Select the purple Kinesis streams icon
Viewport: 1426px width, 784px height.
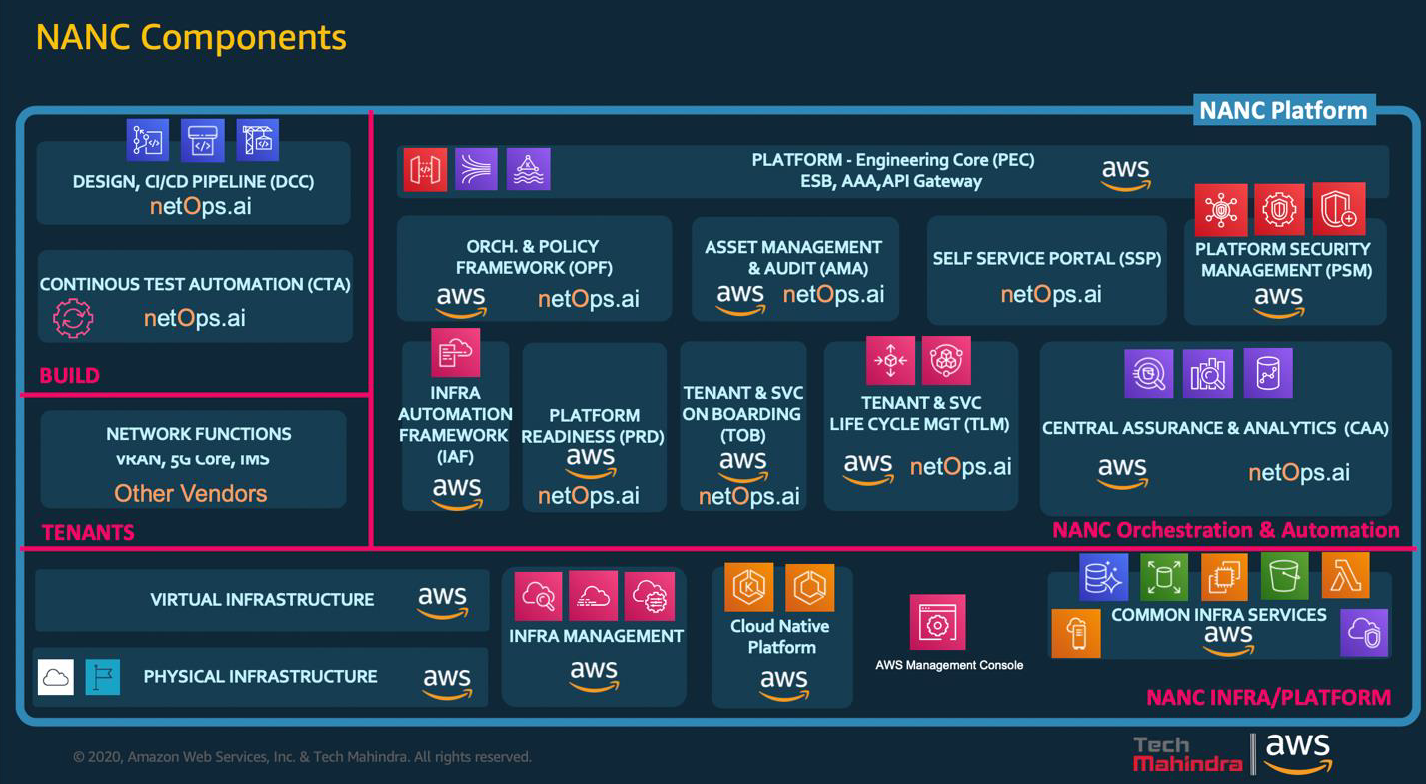[477, 169]
